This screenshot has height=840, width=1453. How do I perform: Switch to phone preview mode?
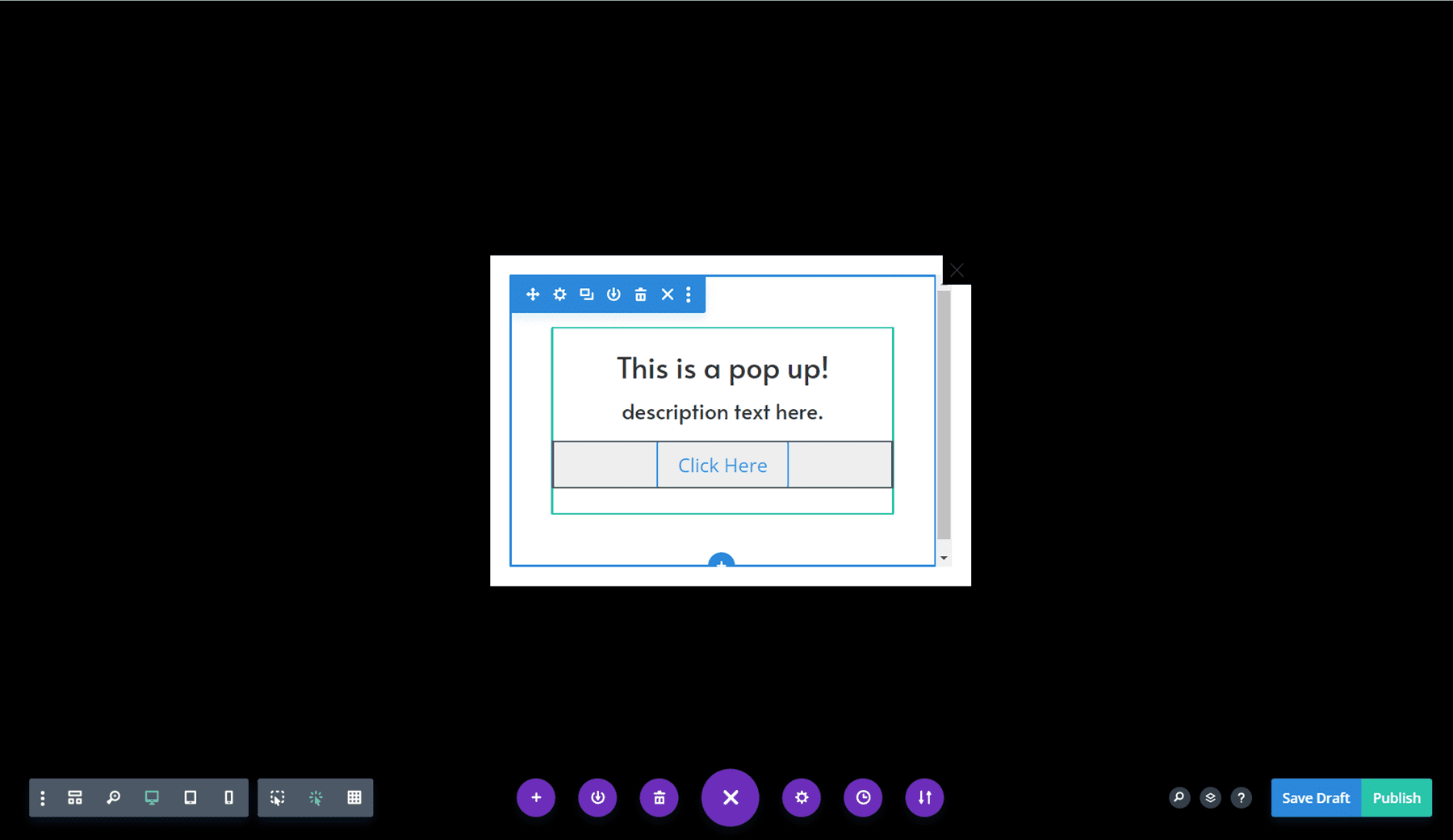click(x=228, y=797)
